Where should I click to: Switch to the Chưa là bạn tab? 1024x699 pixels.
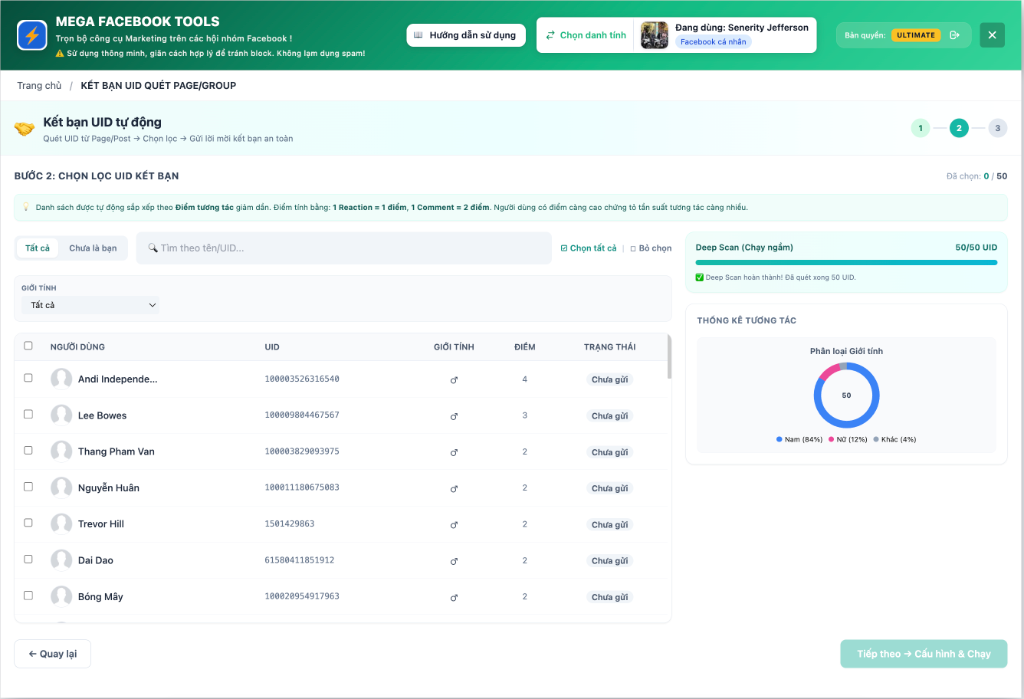(x=93, y=248)
